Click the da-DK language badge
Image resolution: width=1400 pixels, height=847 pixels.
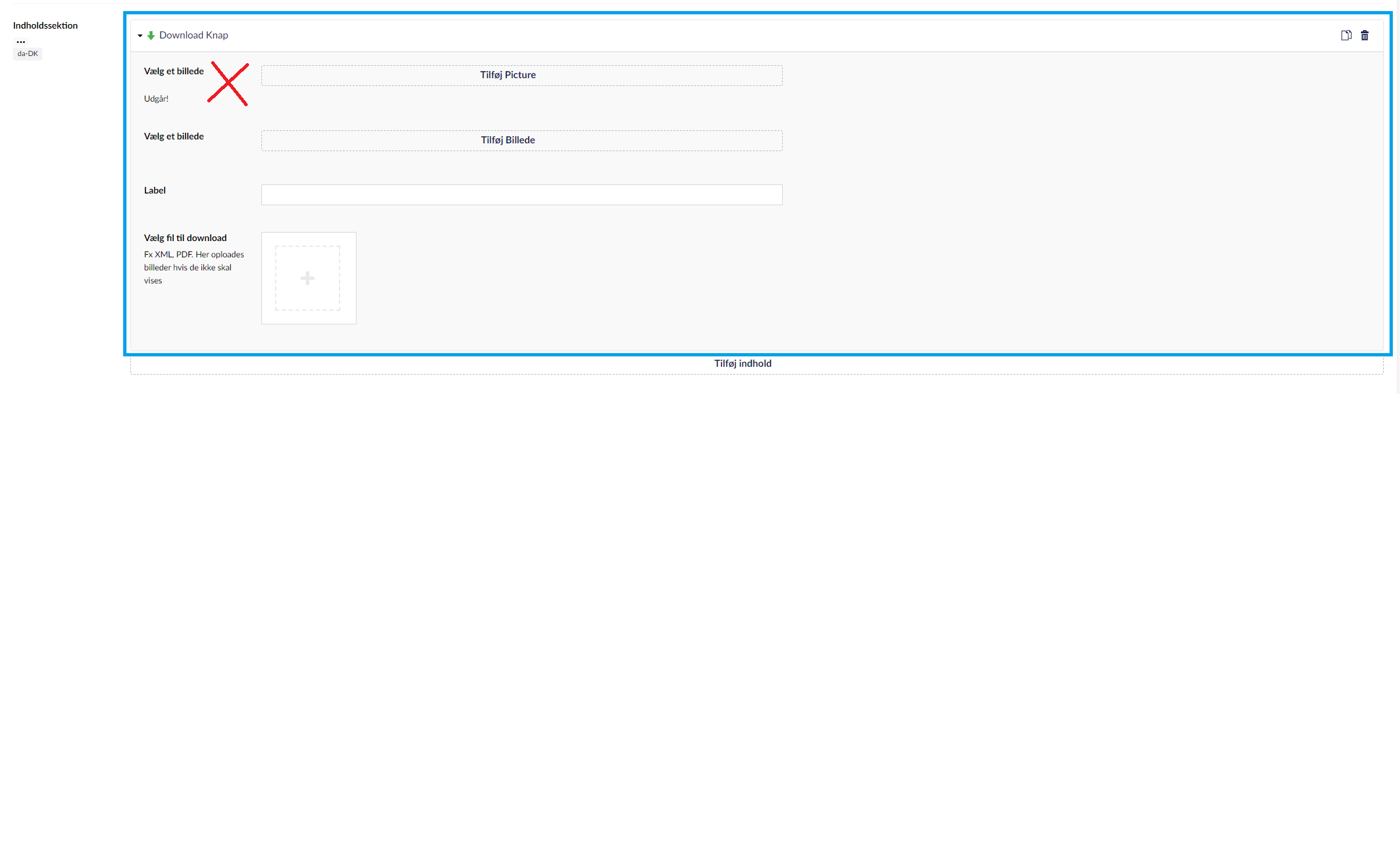click(27, 53)
